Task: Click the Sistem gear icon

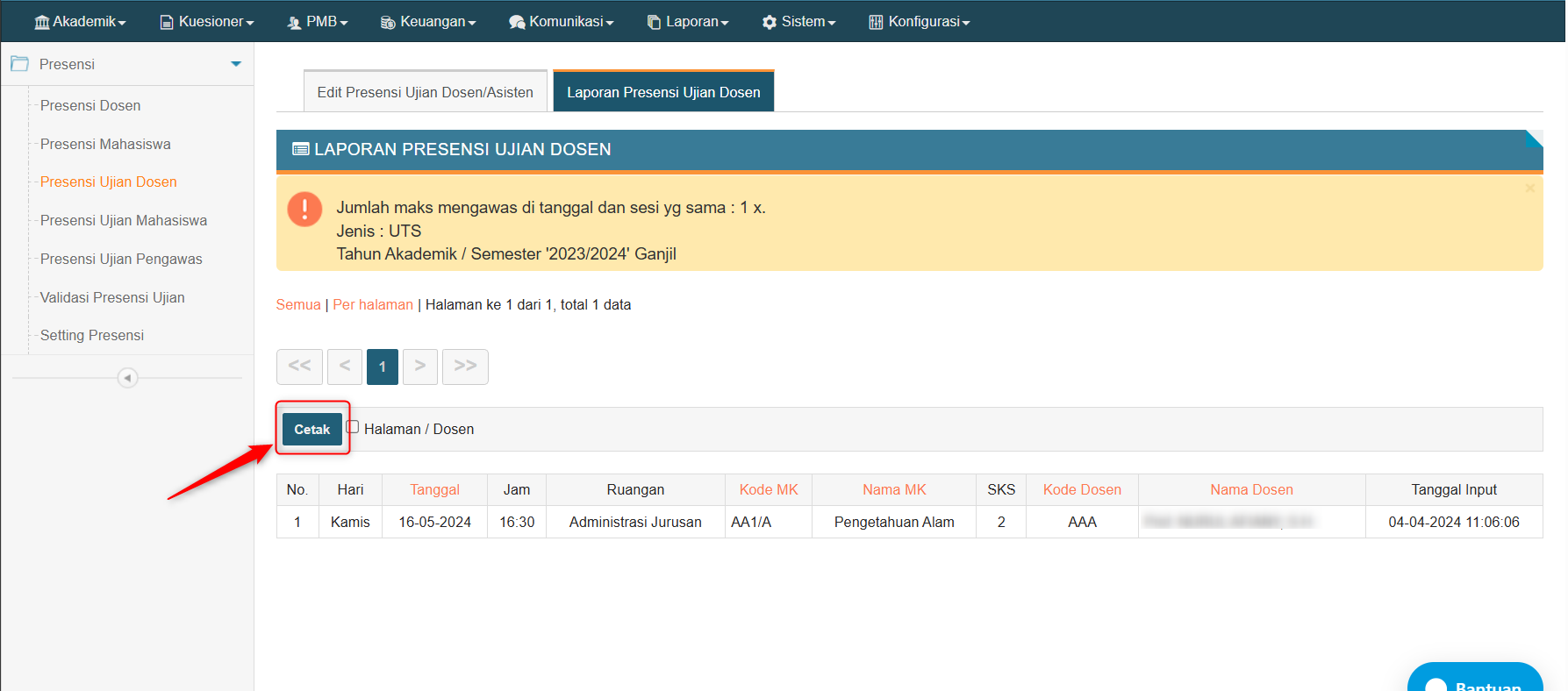Action: click(770, 22)
